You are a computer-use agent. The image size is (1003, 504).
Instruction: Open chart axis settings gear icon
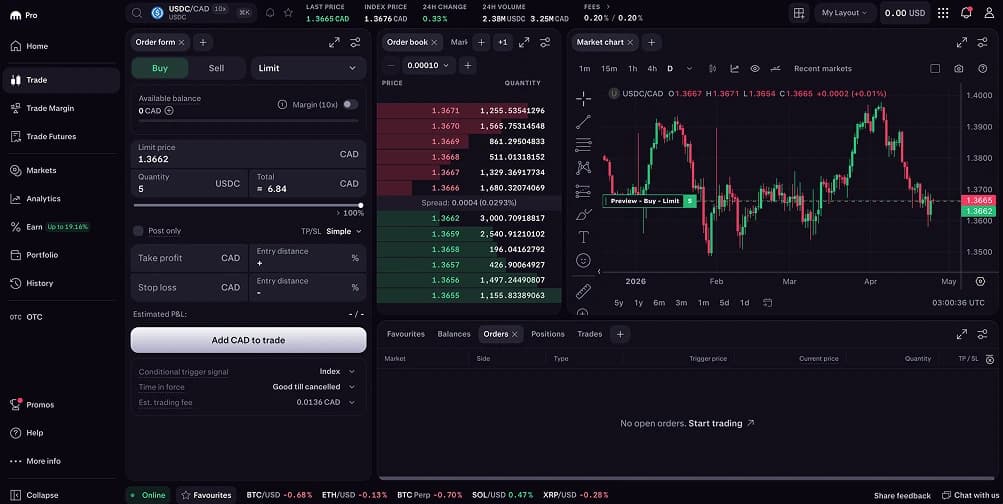pyautogui.click(x=980, y=281)
